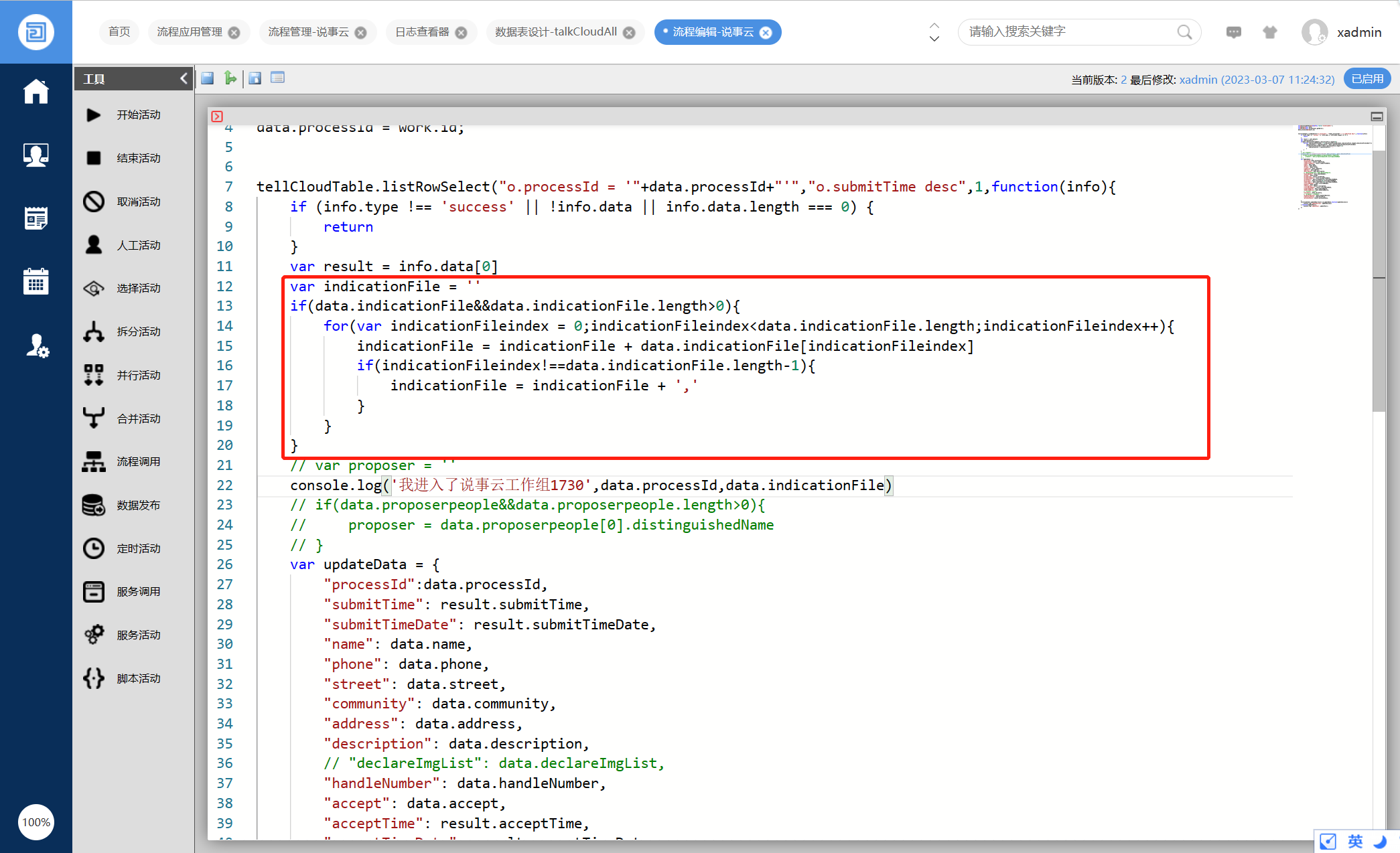The image size is (1400, 853).
Task: Click the 100% zoom level button
Action: click(36, 822)
